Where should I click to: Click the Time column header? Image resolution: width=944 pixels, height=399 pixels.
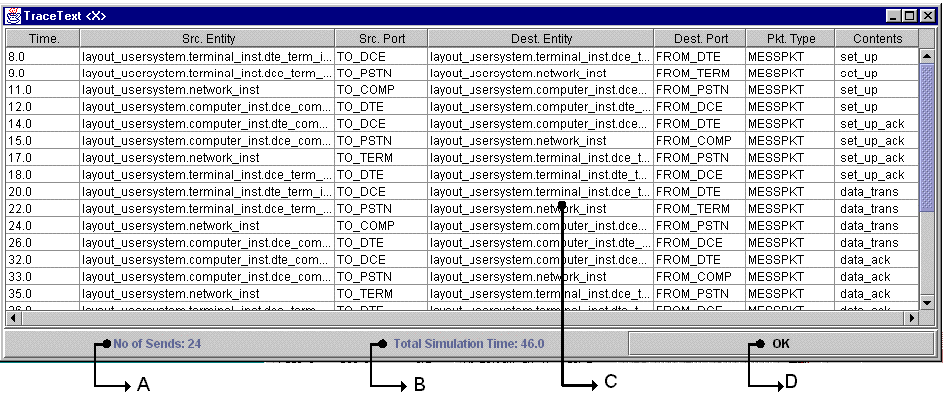click(43, 39)
